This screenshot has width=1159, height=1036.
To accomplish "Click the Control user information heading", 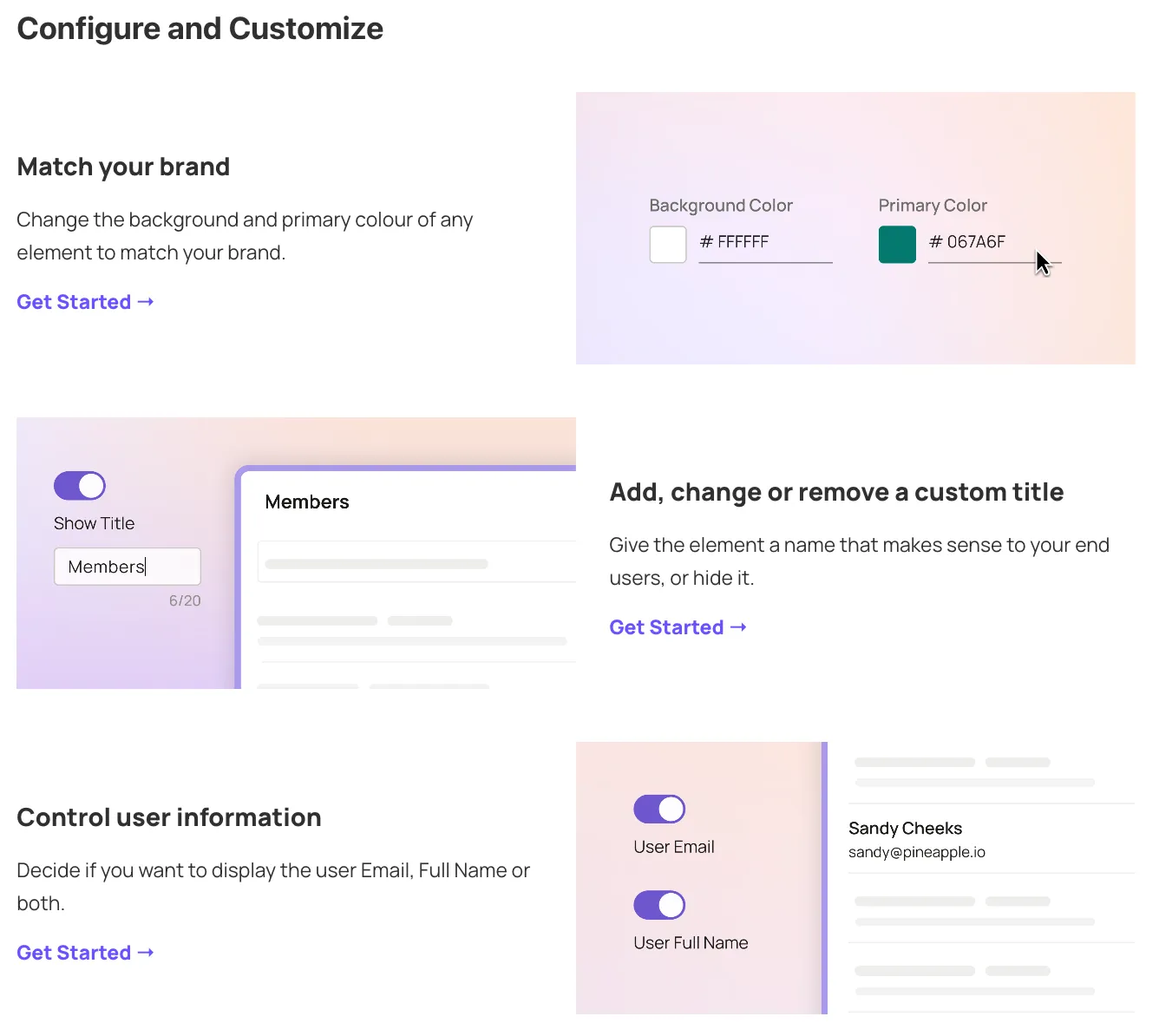I will click(x=169, y=817).
